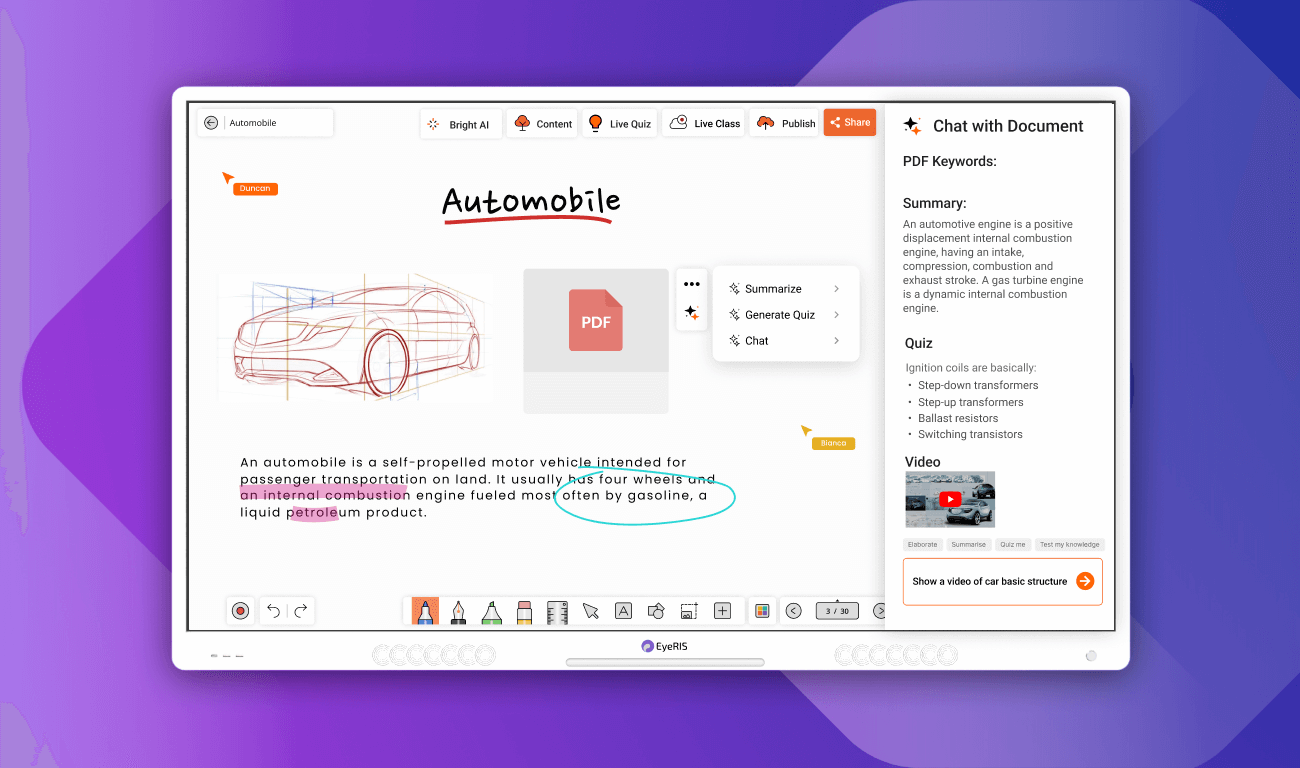
Task: Expand the Generate Quiz submenu arrow
Action: click(836, 315)
